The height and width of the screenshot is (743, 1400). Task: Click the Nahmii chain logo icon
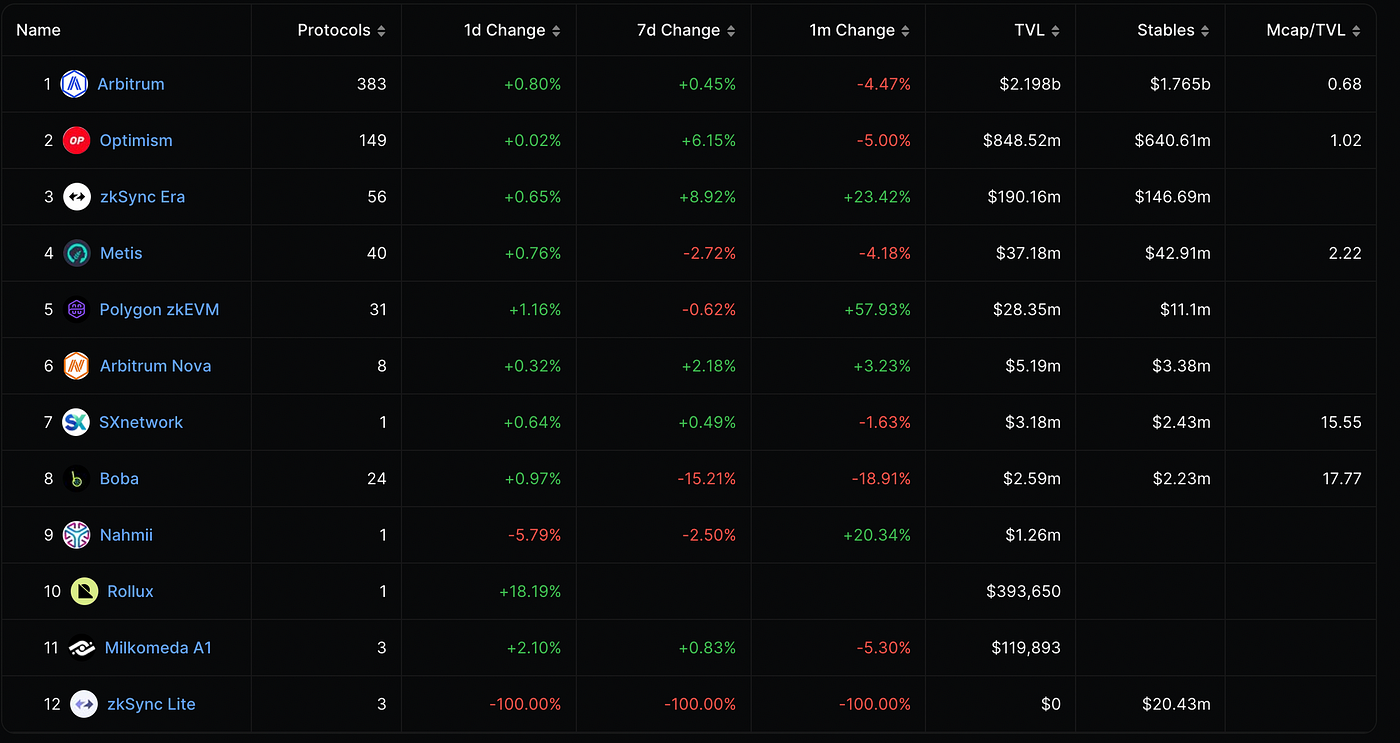tap(77, 535)
